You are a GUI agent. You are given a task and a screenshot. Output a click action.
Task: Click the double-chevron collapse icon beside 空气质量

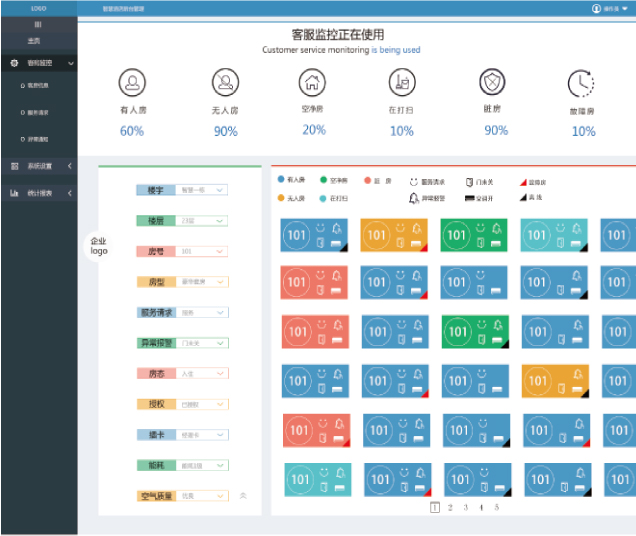tap(243, 496)
